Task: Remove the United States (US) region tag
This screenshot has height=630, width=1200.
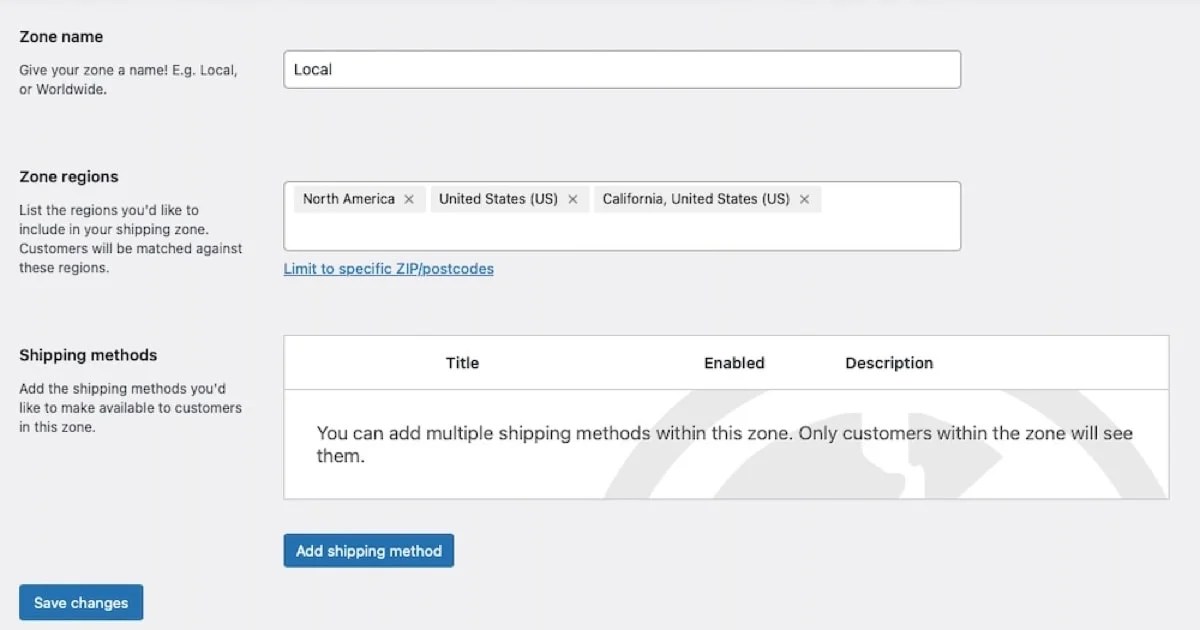Action: coord(573,199)
